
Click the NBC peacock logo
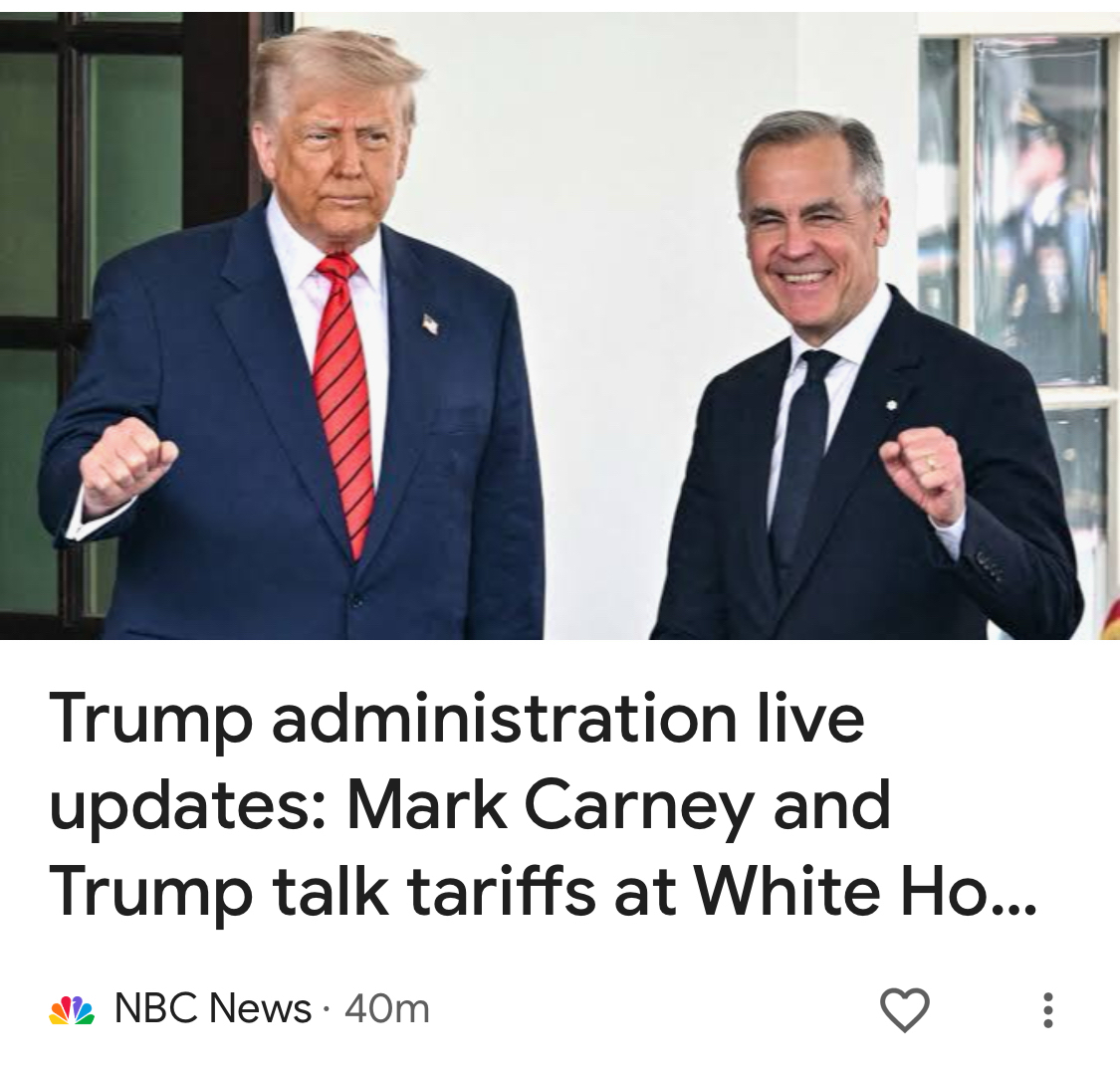(x=72, y=1010)
